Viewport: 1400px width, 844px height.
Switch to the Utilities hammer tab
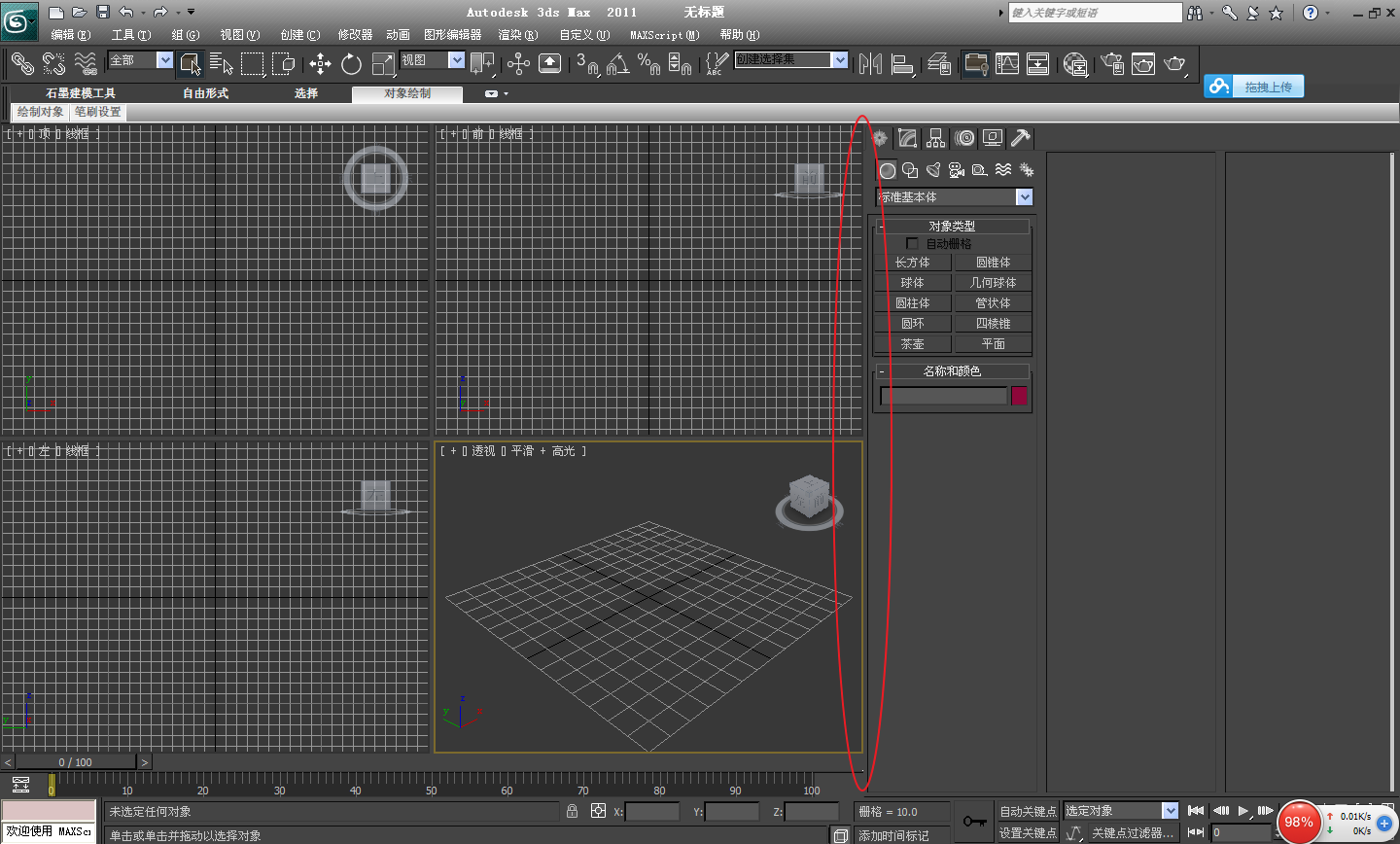pyautogui.click(x=1020, y=138)
